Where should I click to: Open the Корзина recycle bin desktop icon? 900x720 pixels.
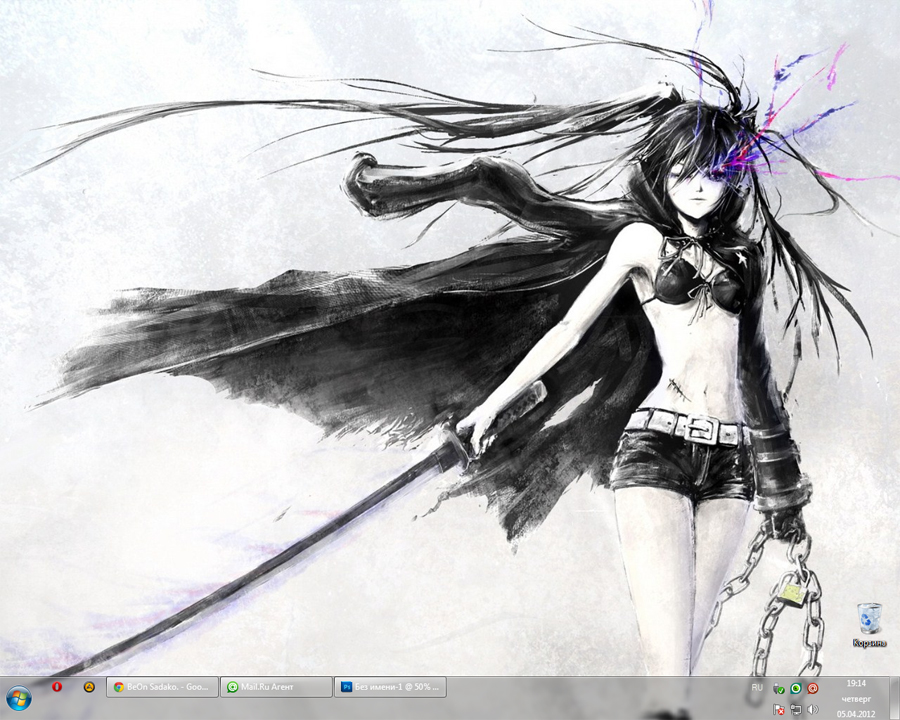870,625
